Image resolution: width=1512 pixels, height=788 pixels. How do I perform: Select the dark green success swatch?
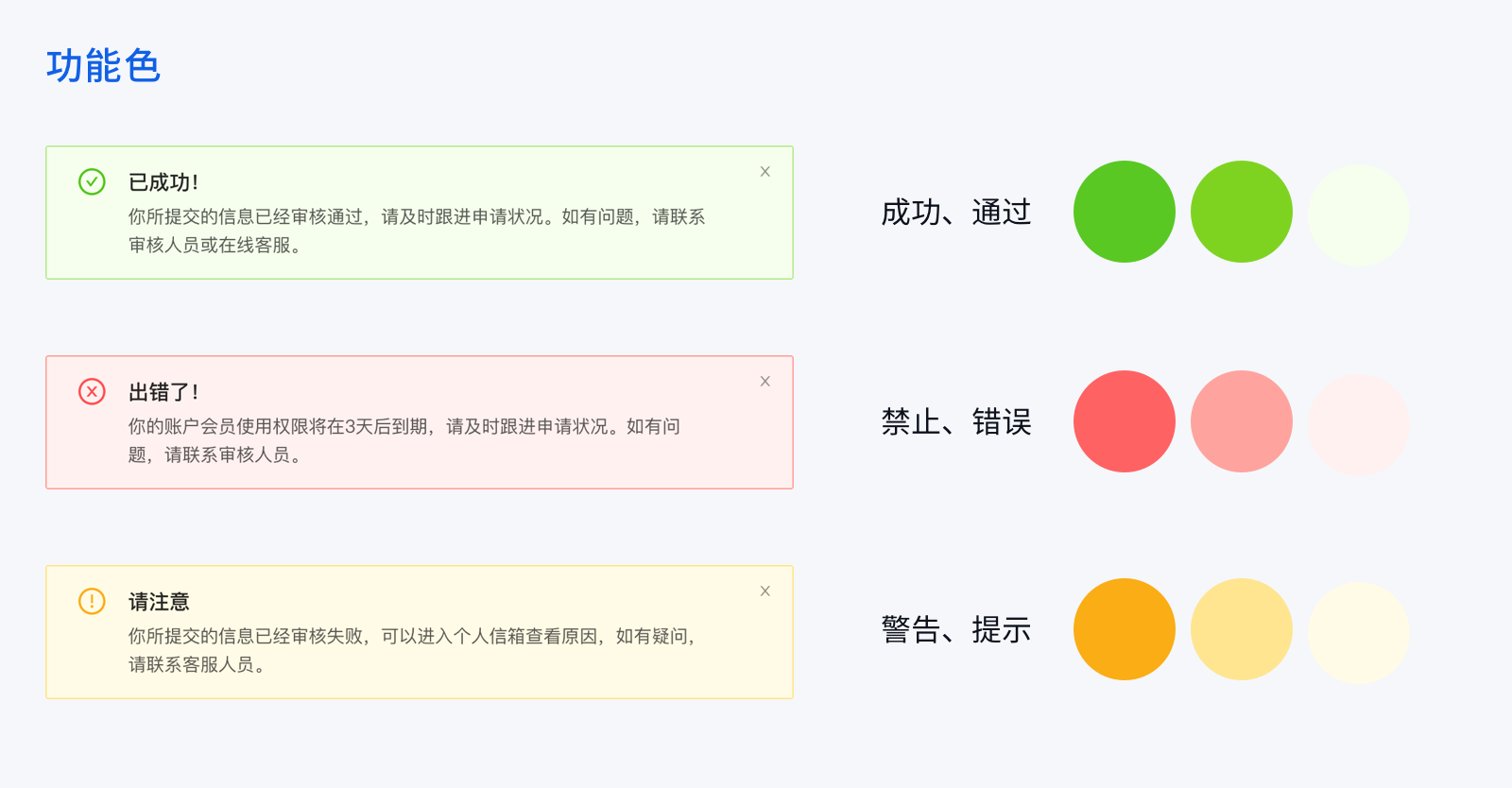[1125, 212]
